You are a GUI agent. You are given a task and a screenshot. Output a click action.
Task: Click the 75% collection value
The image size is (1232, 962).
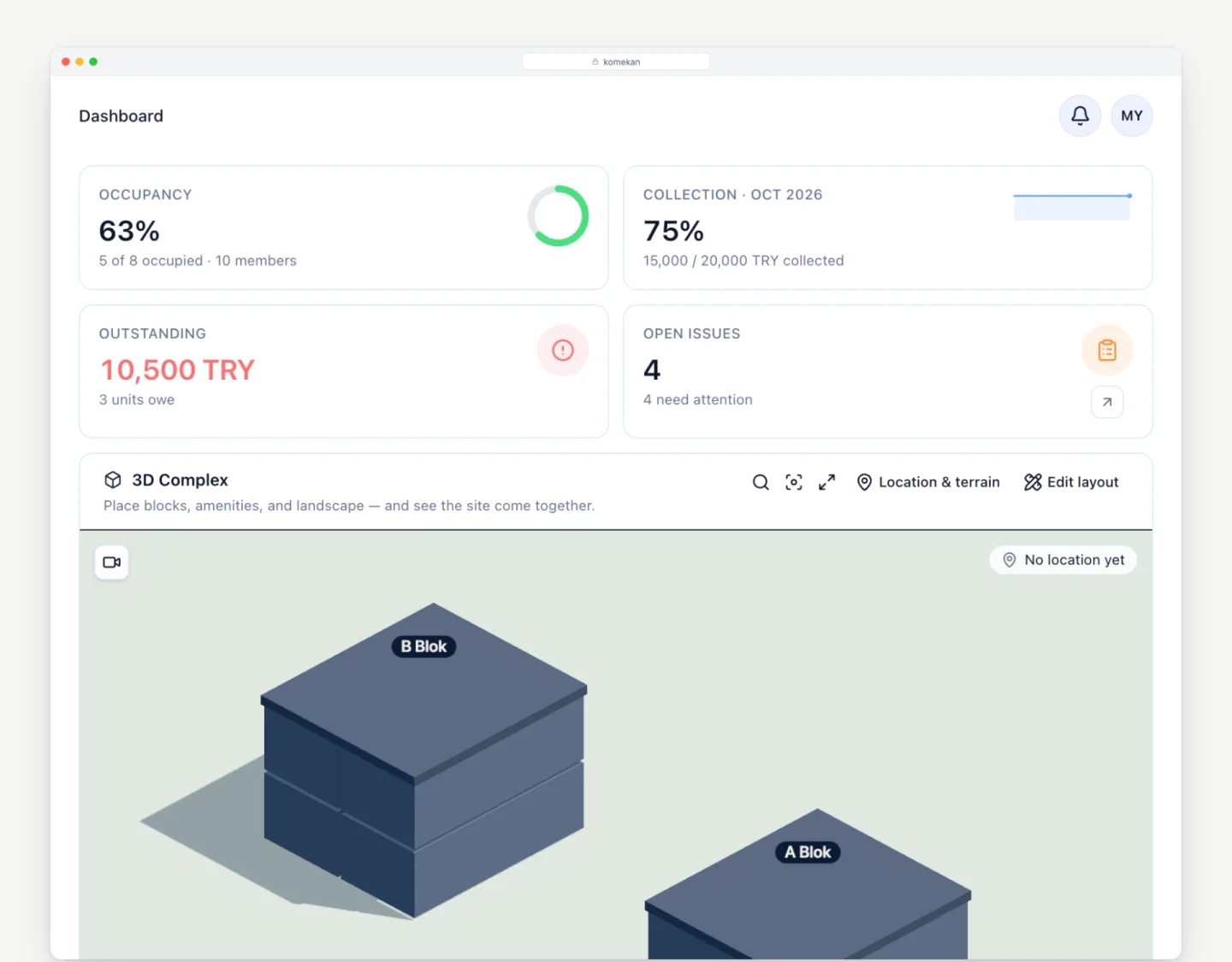(x=673, y=231)
